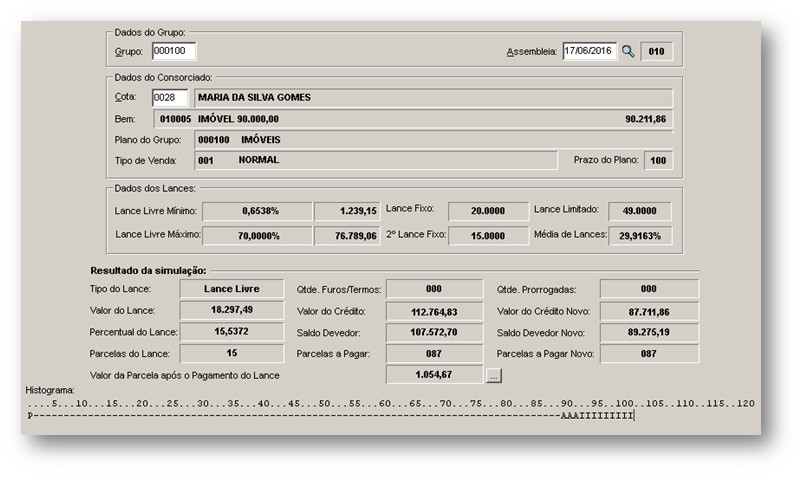The height and width of the screenshot is (477, 803).
Task: Click Qtde. Furos/Termos value 000
Action: pyautogui.click(x=434, y=289)
